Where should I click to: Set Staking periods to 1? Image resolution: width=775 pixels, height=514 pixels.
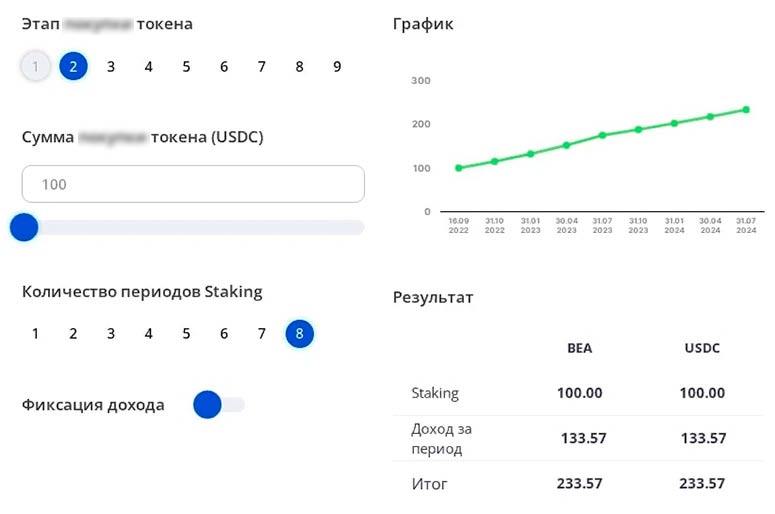(35, 334)
